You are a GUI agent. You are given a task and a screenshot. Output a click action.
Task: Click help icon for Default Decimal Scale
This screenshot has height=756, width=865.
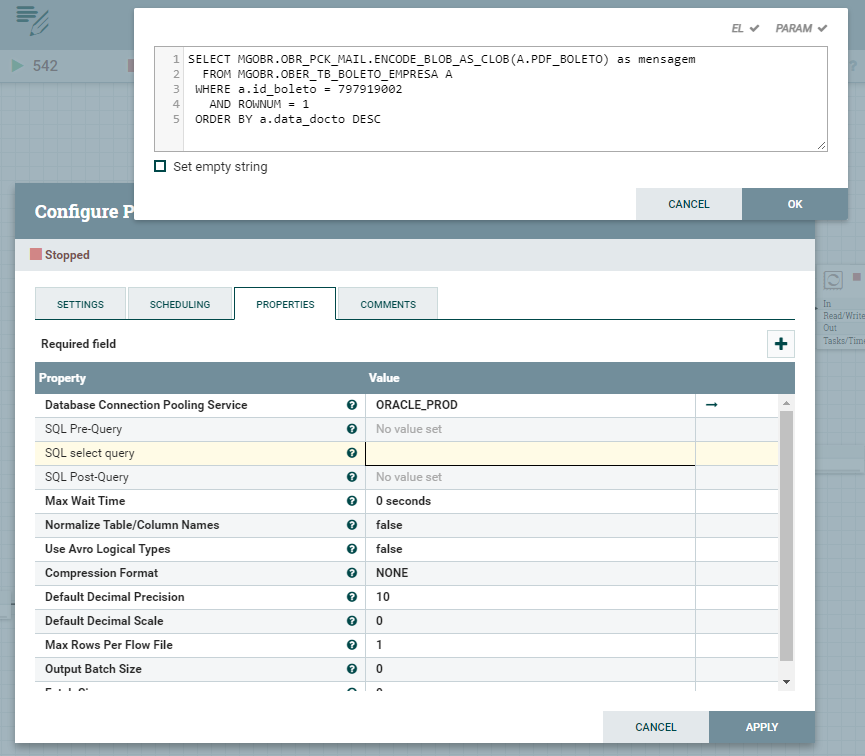(351, 621)
